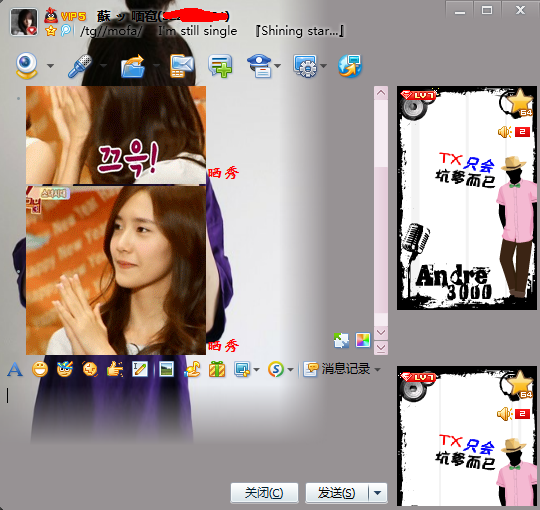Open pointing hand multi-function input icon
Image resolution: width=540 pixels, height=510 pixels.
115,370
